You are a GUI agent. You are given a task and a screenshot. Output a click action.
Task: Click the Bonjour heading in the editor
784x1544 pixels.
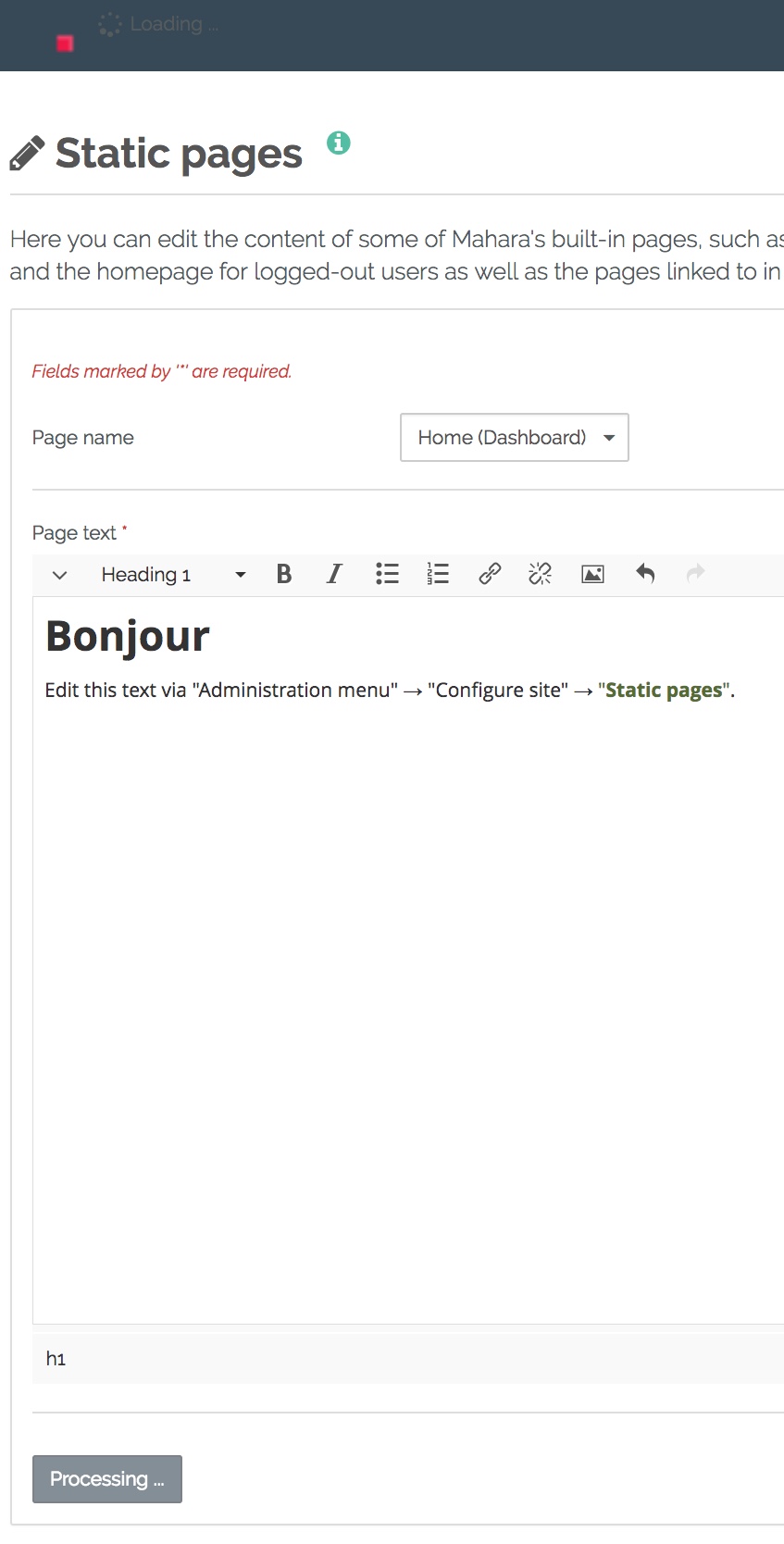tap(128, 637)
